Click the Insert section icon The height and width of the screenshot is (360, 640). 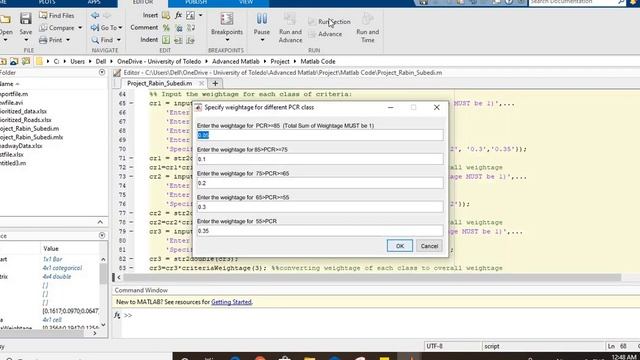166,16
